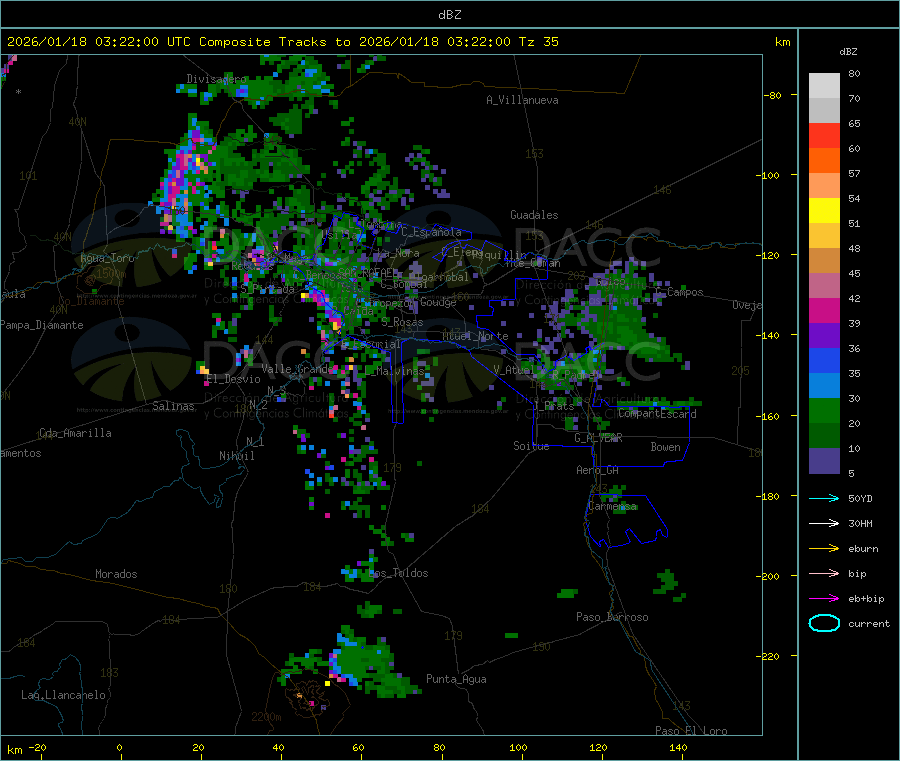
Task: Click the slate 10 dBZ bottom swatch
Action: coord(824,461)
